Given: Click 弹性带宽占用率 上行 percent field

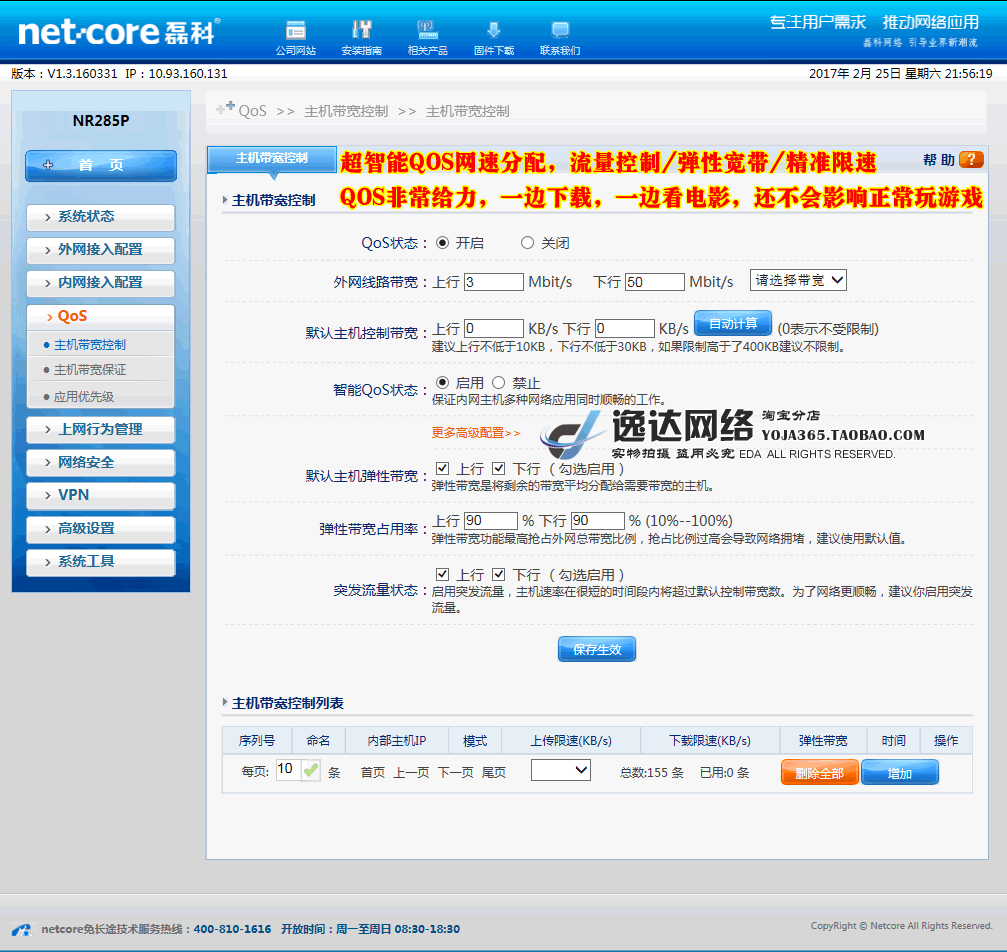Looking at the screenshot, I should tap(491, 520).
